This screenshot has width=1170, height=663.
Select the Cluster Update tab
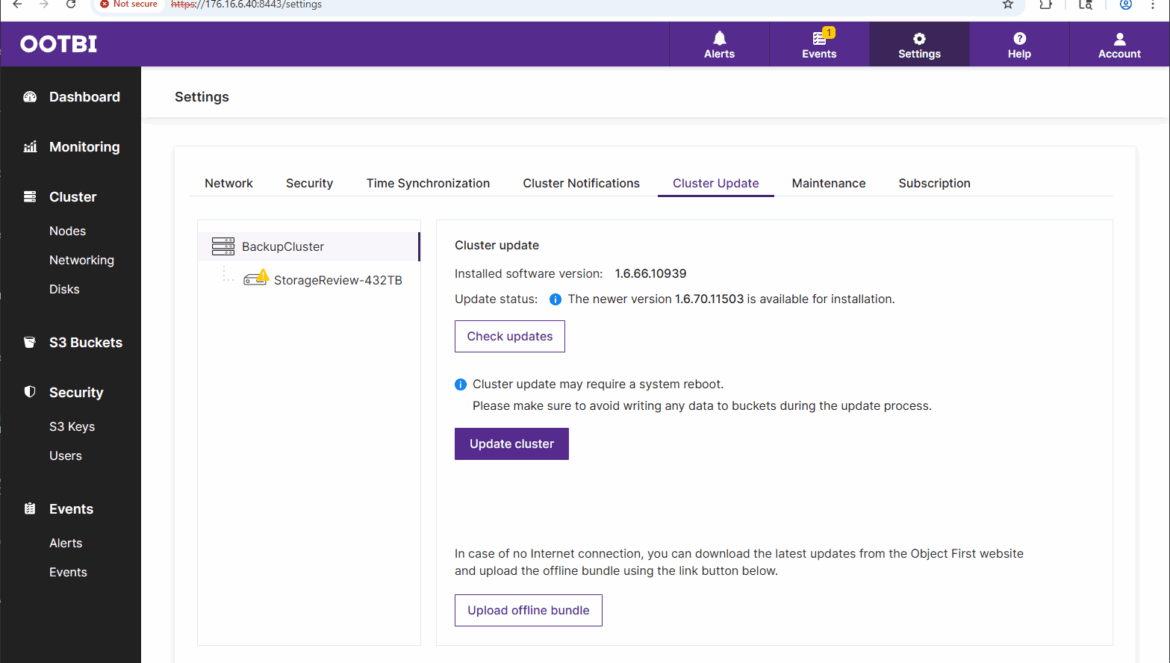pyautogui.click(x=715, y=183)
